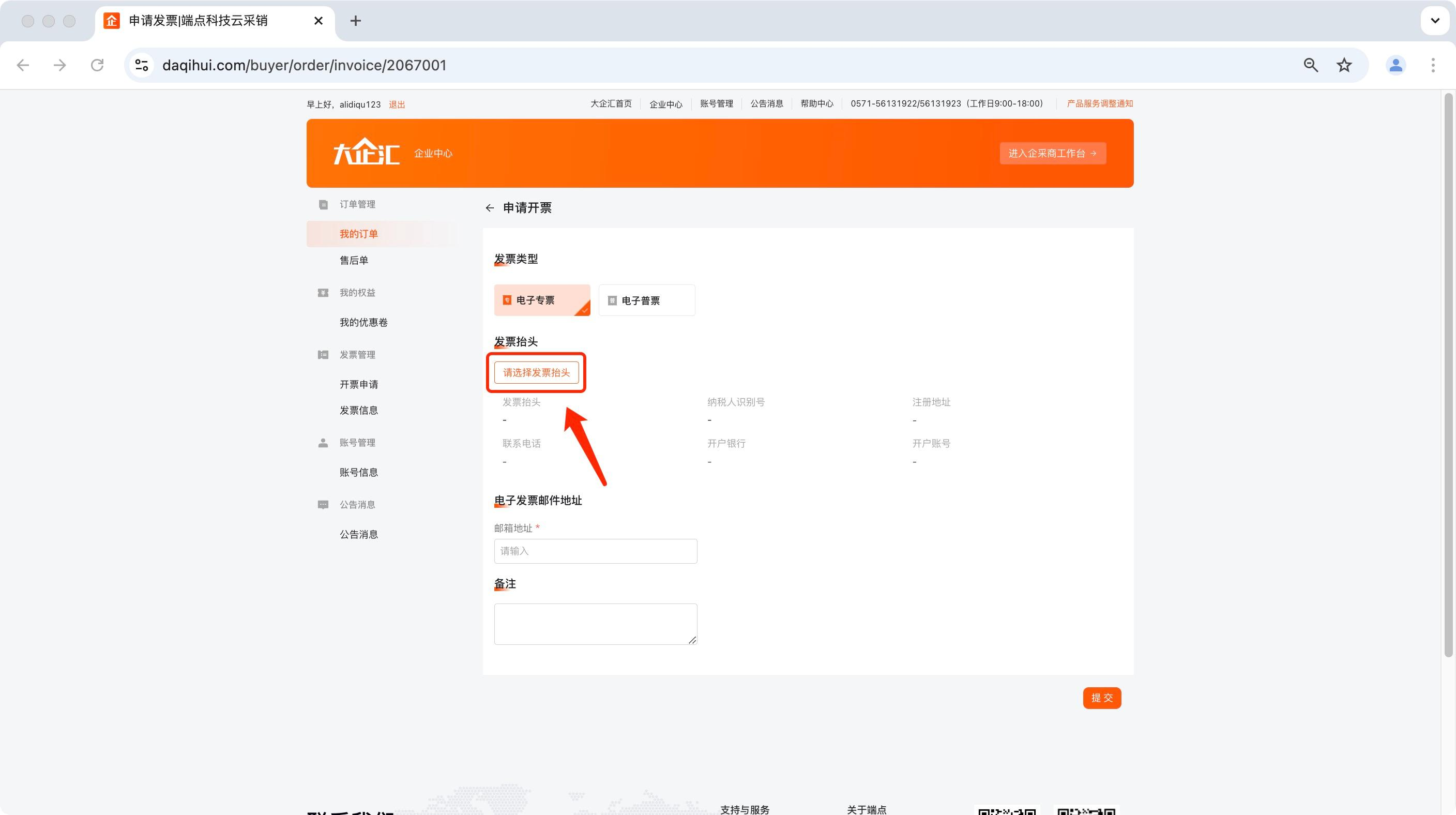This screenshot has width=1456, height=815.
Task: Open the Chrome three-dot menu
Action: tap(1433, 65)
